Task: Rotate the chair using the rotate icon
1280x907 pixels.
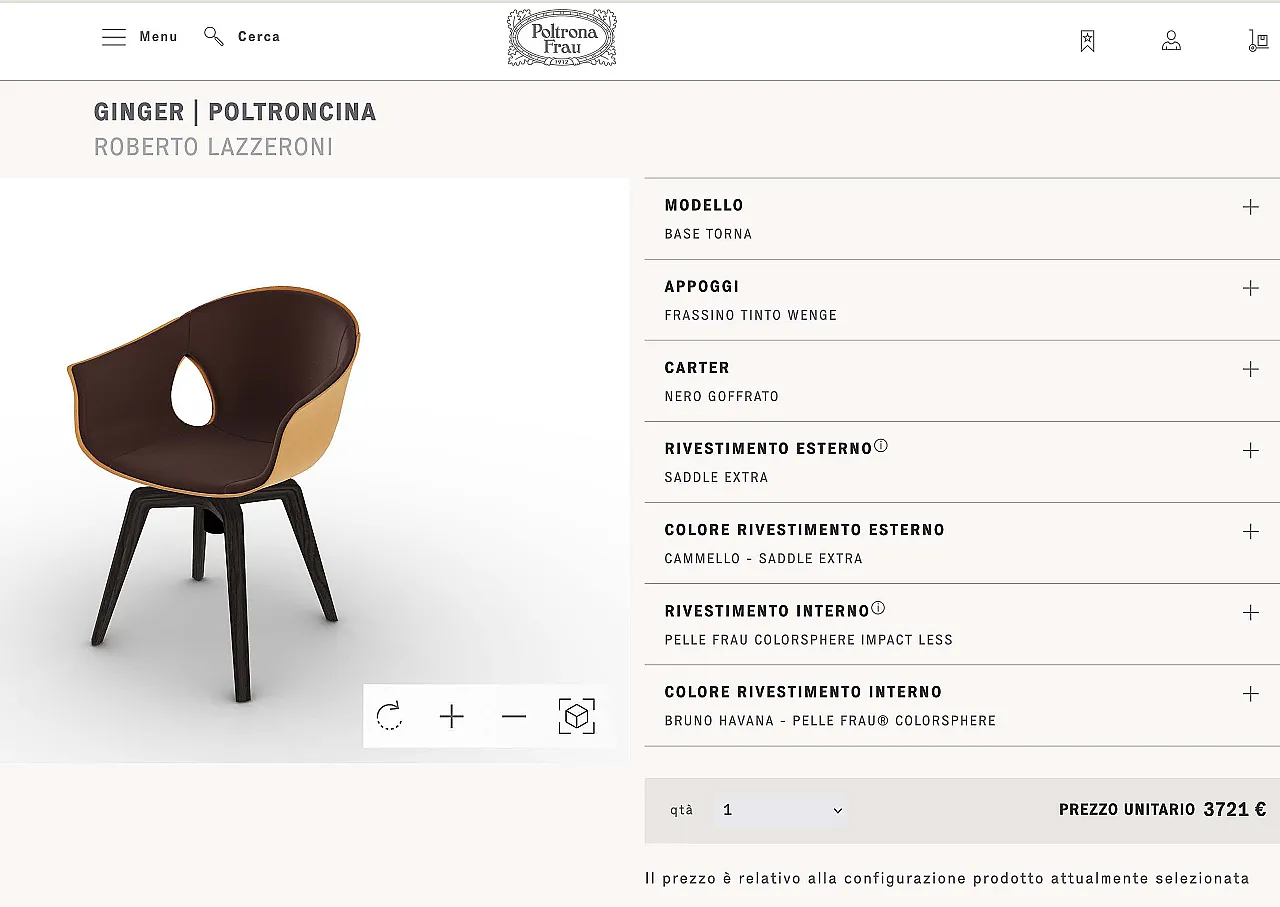Action: click(x=389, y=716)
